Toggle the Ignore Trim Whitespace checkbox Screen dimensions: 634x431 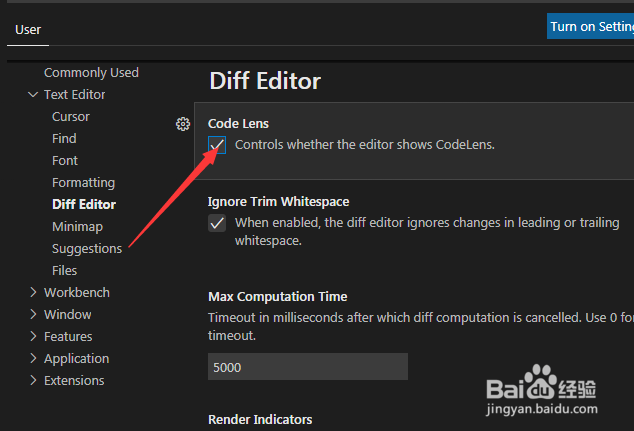[217, 223]
